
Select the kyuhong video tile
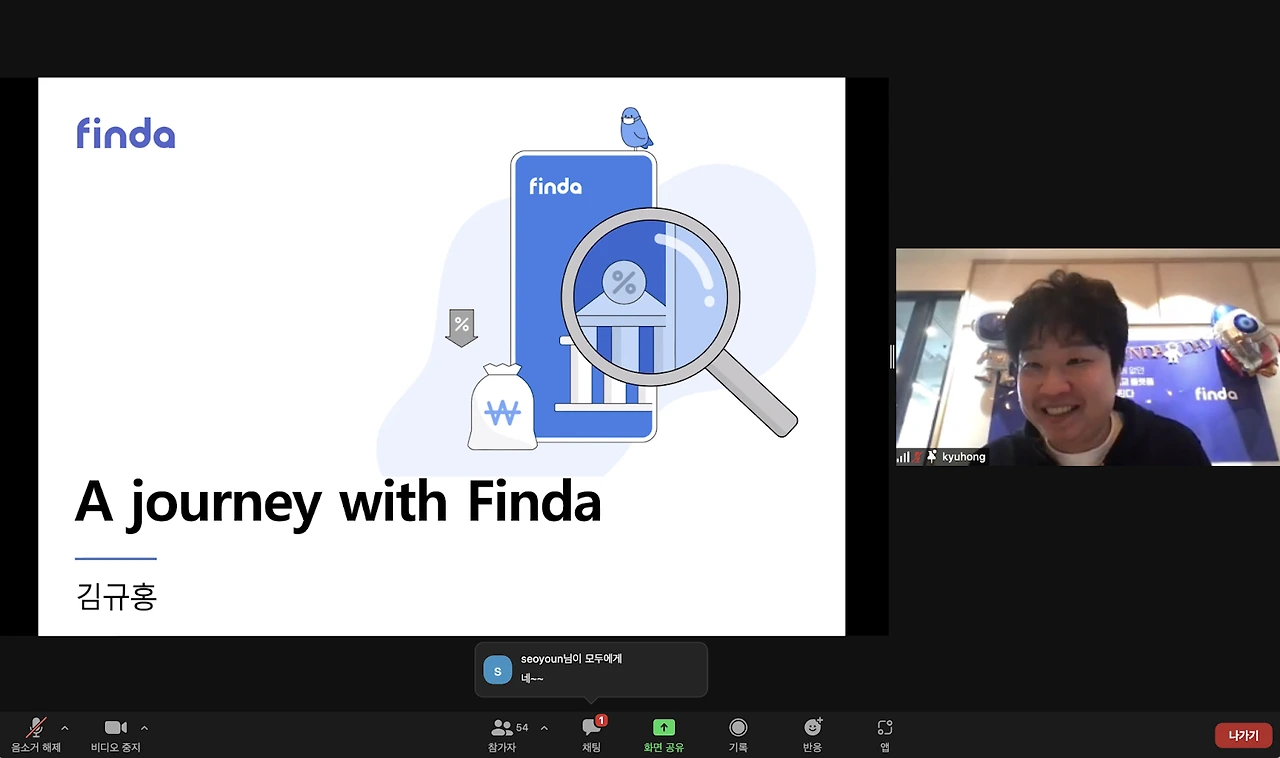click(1088, 357)
